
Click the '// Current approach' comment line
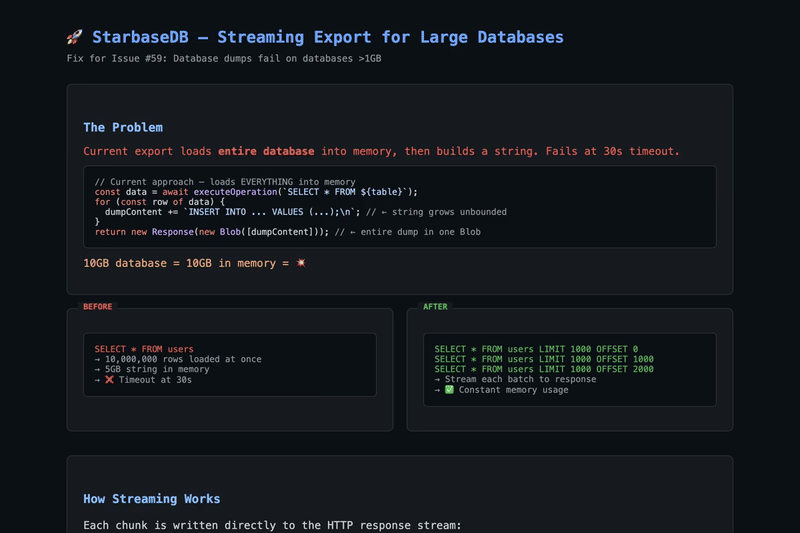[x=225, y=182]
